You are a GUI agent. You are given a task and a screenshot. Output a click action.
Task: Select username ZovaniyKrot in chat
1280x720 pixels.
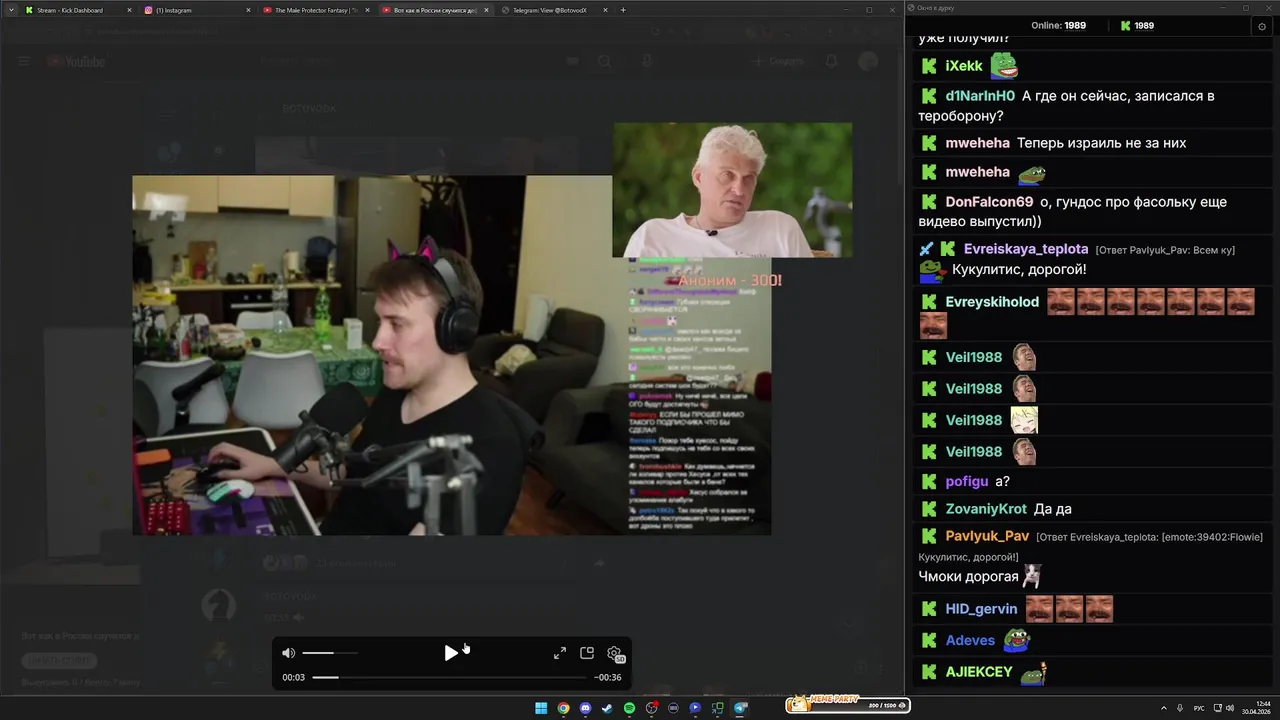[x=986, y=509]
